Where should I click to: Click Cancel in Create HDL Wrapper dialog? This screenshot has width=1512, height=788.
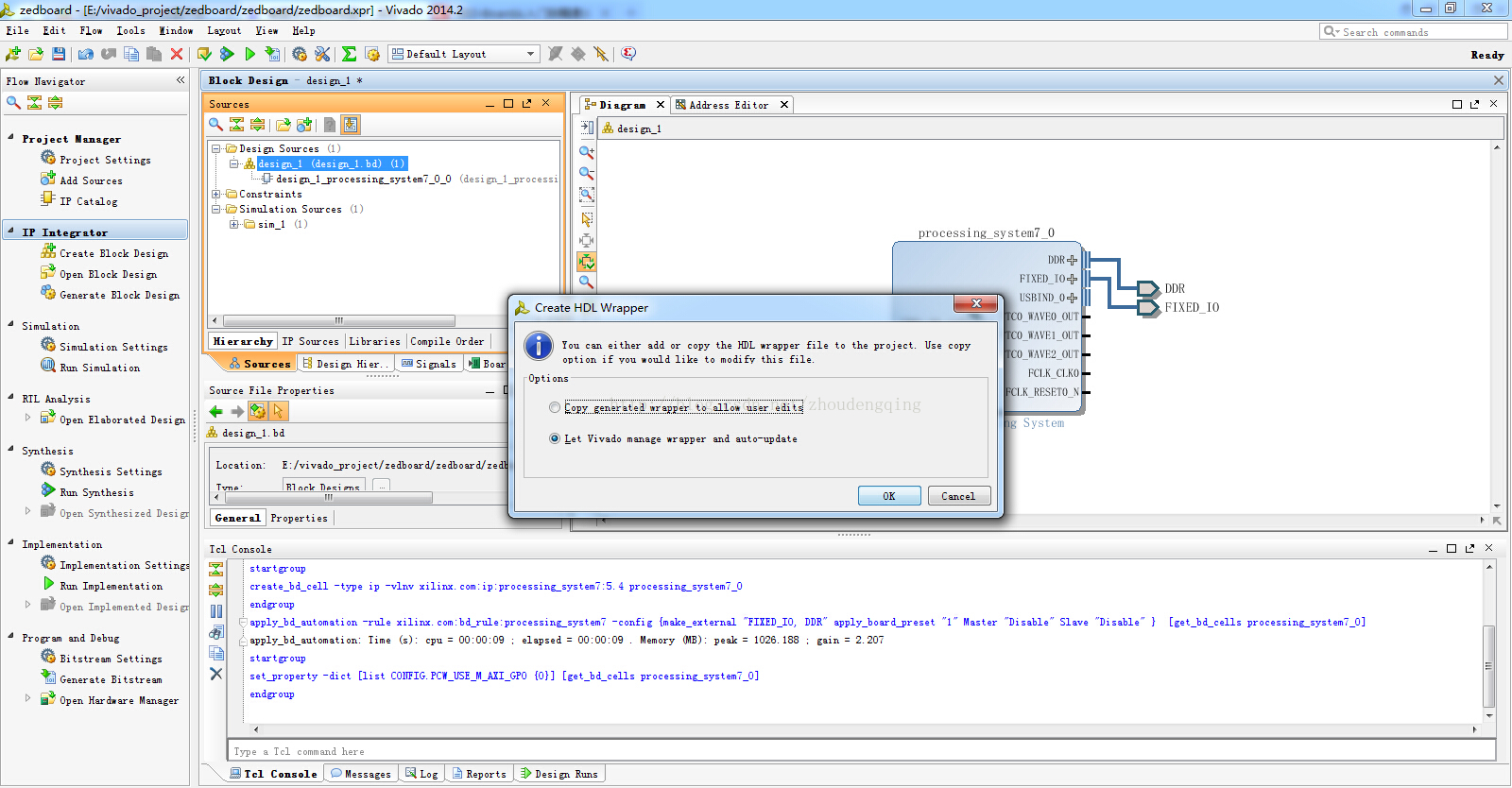pyautogui.click(x=958, y=496)
